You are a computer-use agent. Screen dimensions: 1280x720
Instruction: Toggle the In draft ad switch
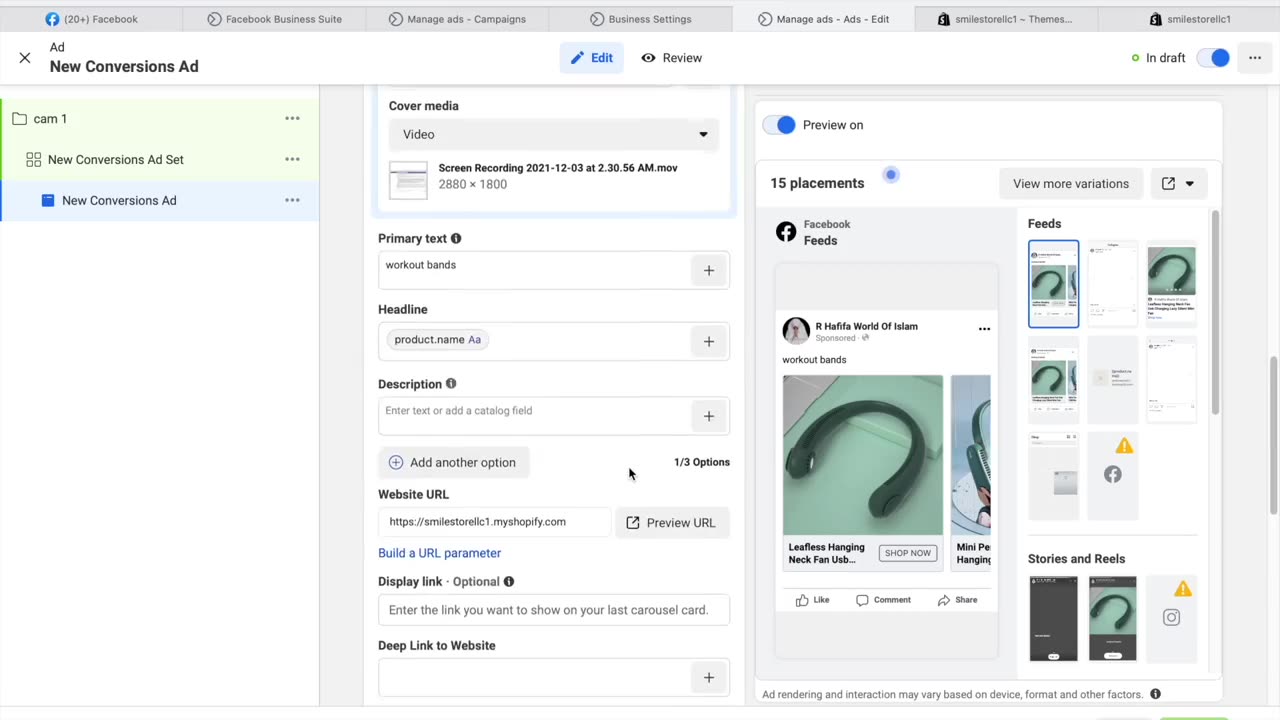tap(1213, 58)
